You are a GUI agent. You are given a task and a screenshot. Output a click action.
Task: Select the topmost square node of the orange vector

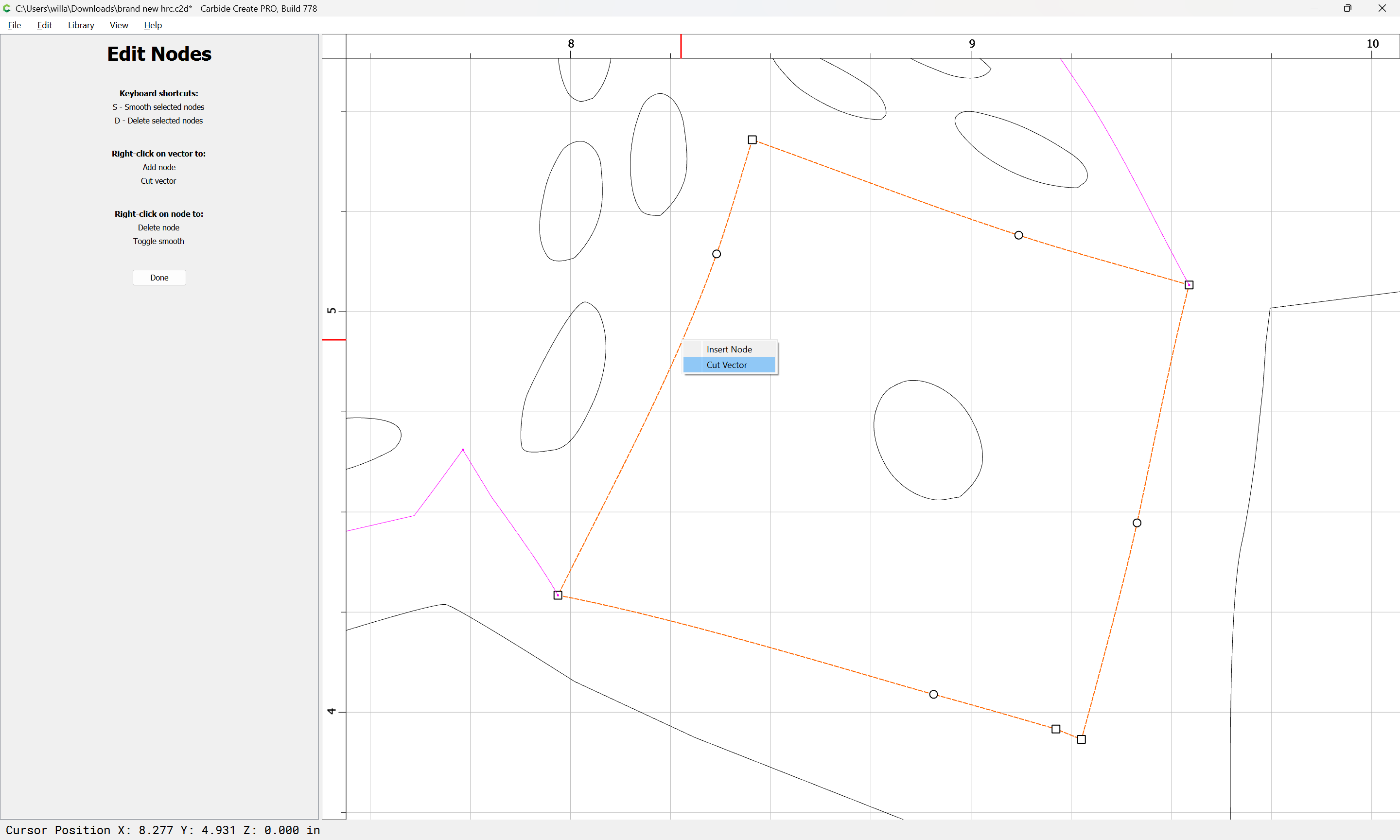(752, 140)
